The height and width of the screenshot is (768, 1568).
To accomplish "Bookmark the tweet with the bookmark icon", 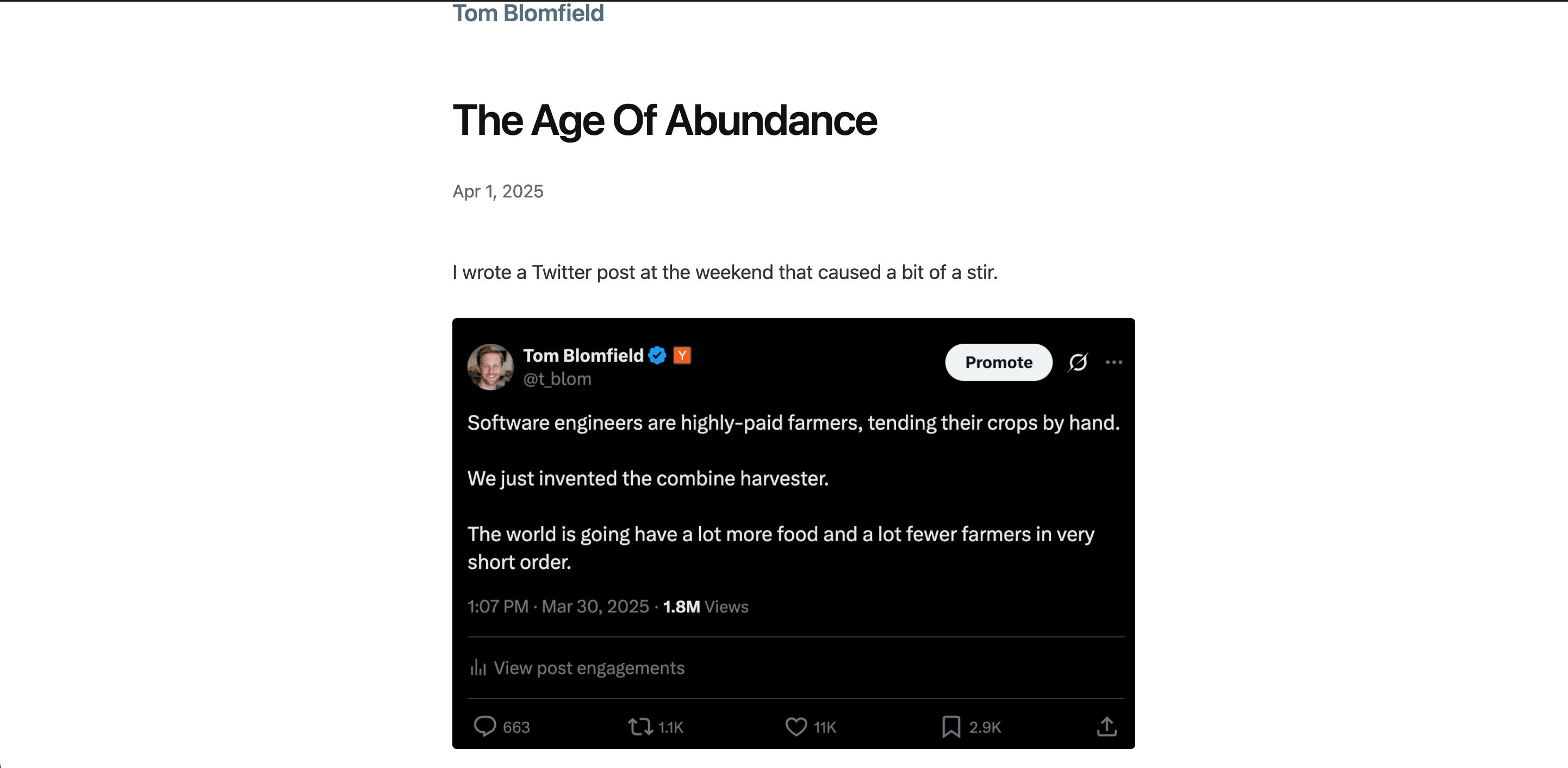I will pos(951,726).
